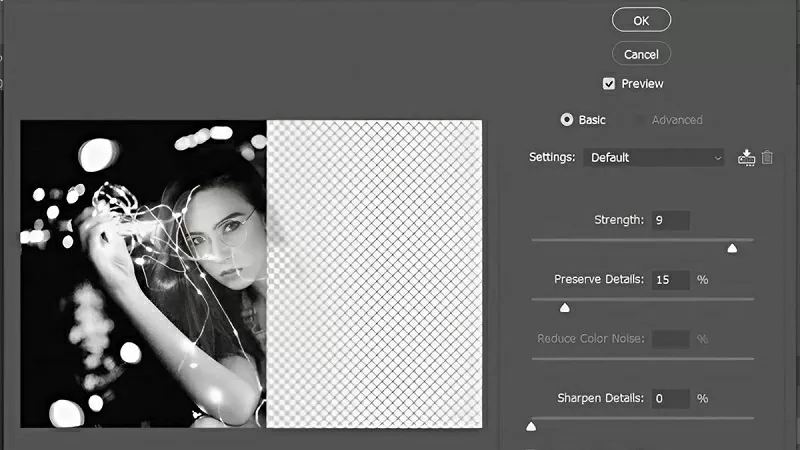Select the Basic radio button
The image size is (800, 450).
tap(567, 120)
